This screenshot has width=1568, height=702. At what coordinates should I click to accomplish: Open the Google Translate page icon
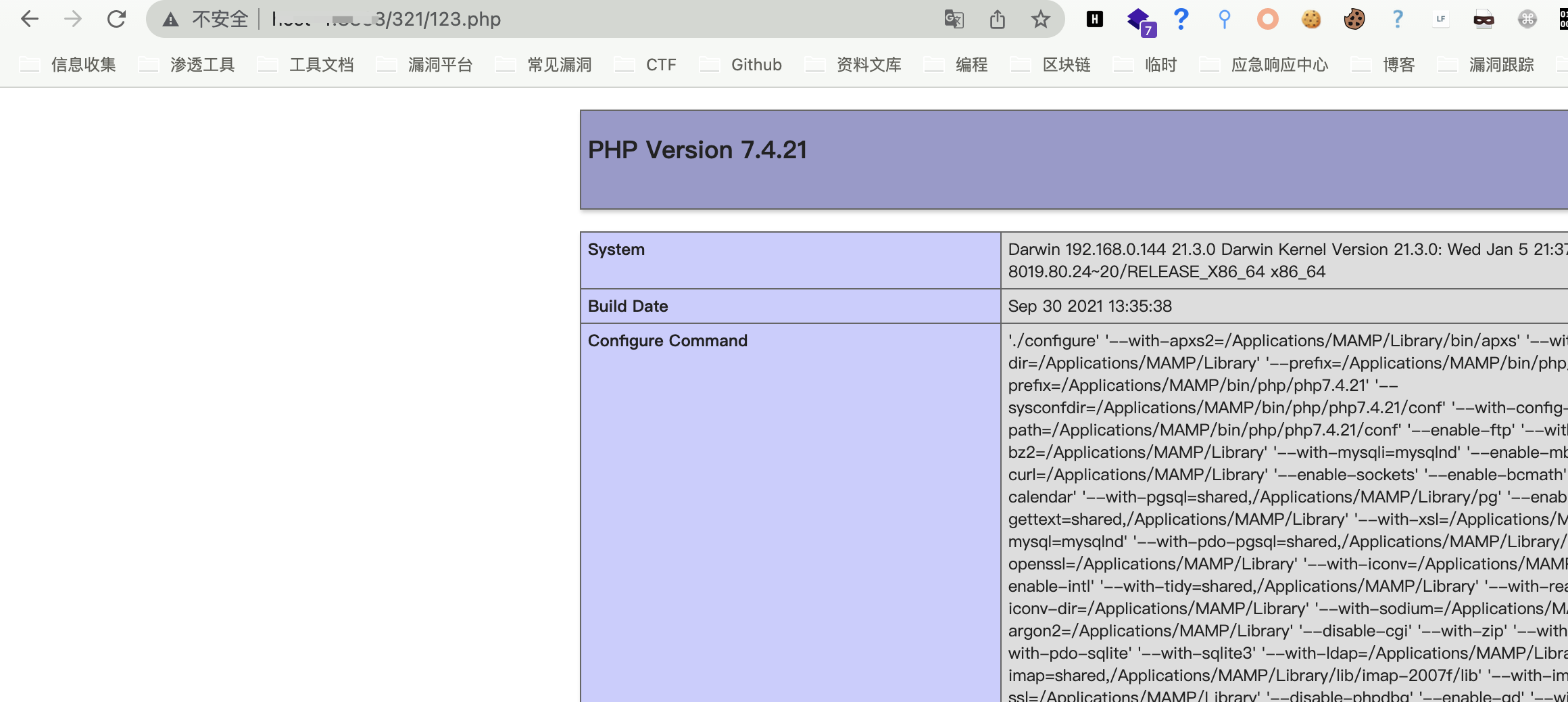click(x=954, y=19)
